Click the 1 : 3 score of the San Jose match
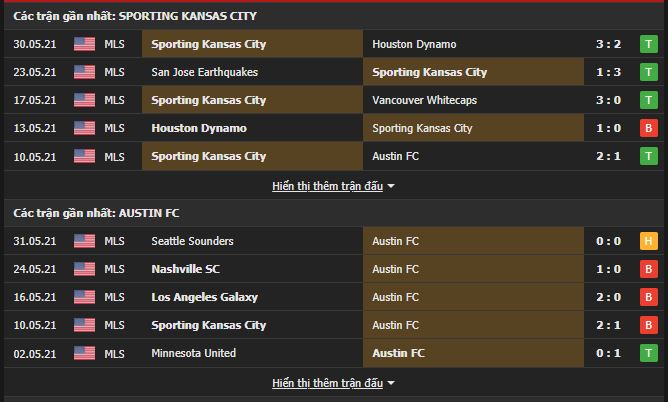Screen dimensions: 668x402 (608, 72)
